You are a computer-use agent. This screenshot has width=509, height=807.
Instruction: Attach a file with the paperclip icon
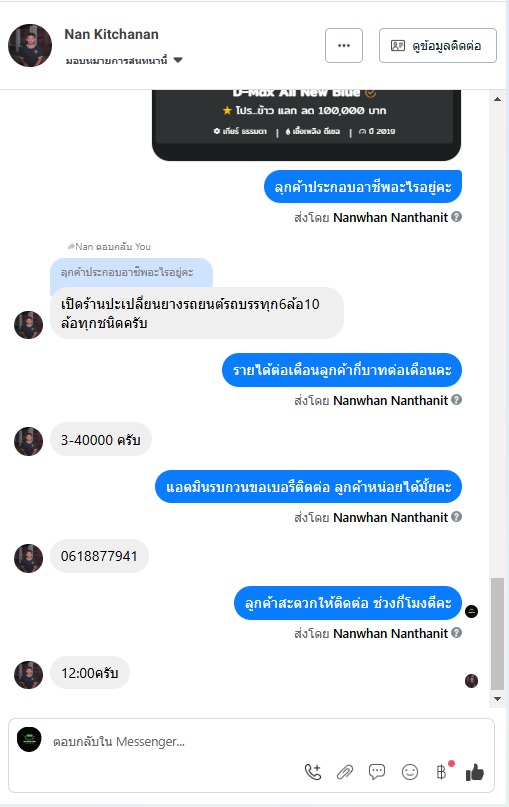click(x=345, y=772)
